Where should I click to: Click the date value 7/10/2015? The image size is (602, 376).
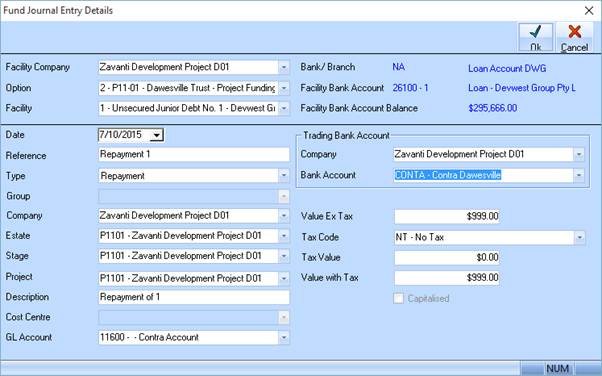pyautogui.click(x=121, y=135)
